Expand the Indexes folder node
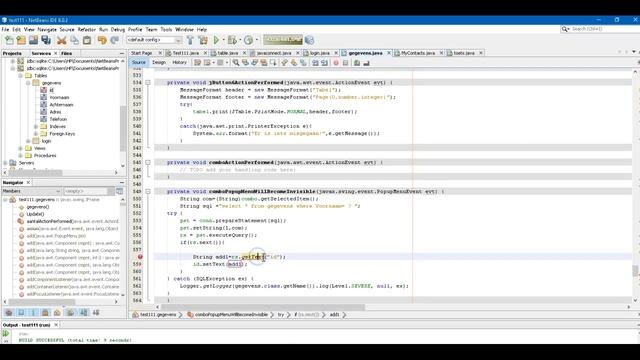The image size is (640, 360). tap(36, 127)
